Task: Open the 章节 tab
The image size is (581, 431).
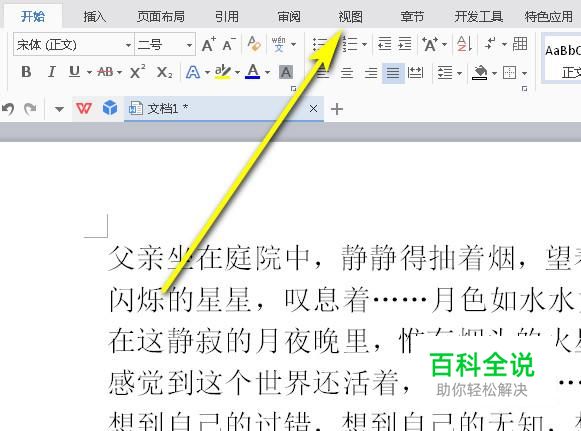Action: 412,17
